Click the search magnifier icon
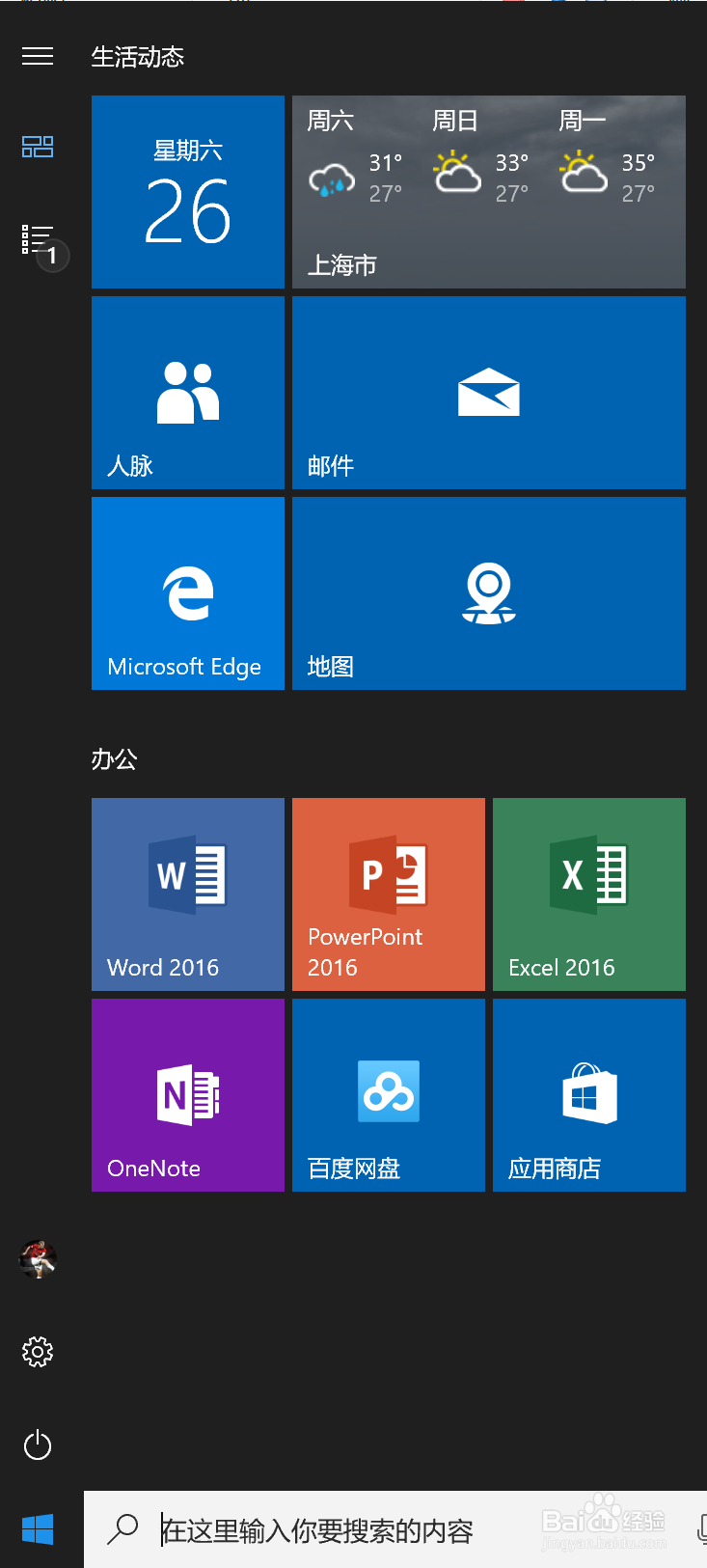The height and width of the screenshot is (1568, 707). [x=122, y=1529]
